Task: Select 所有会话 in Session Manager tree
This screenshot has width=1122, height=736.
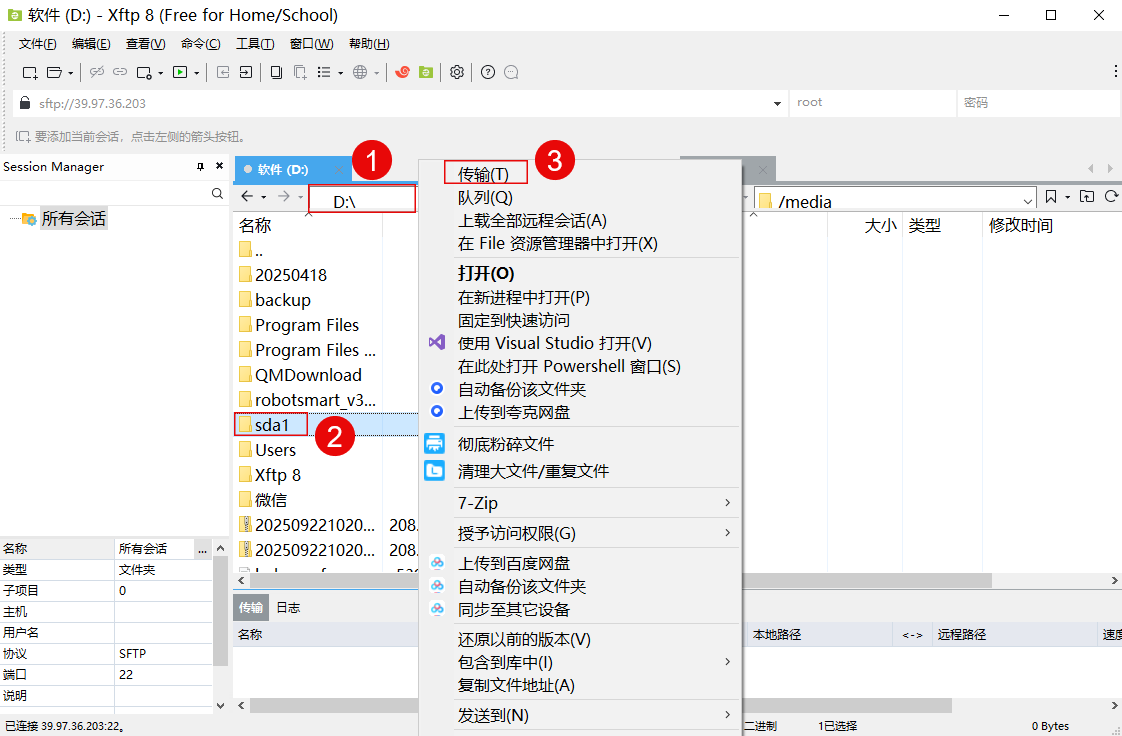Action: [x=73, y=218]
